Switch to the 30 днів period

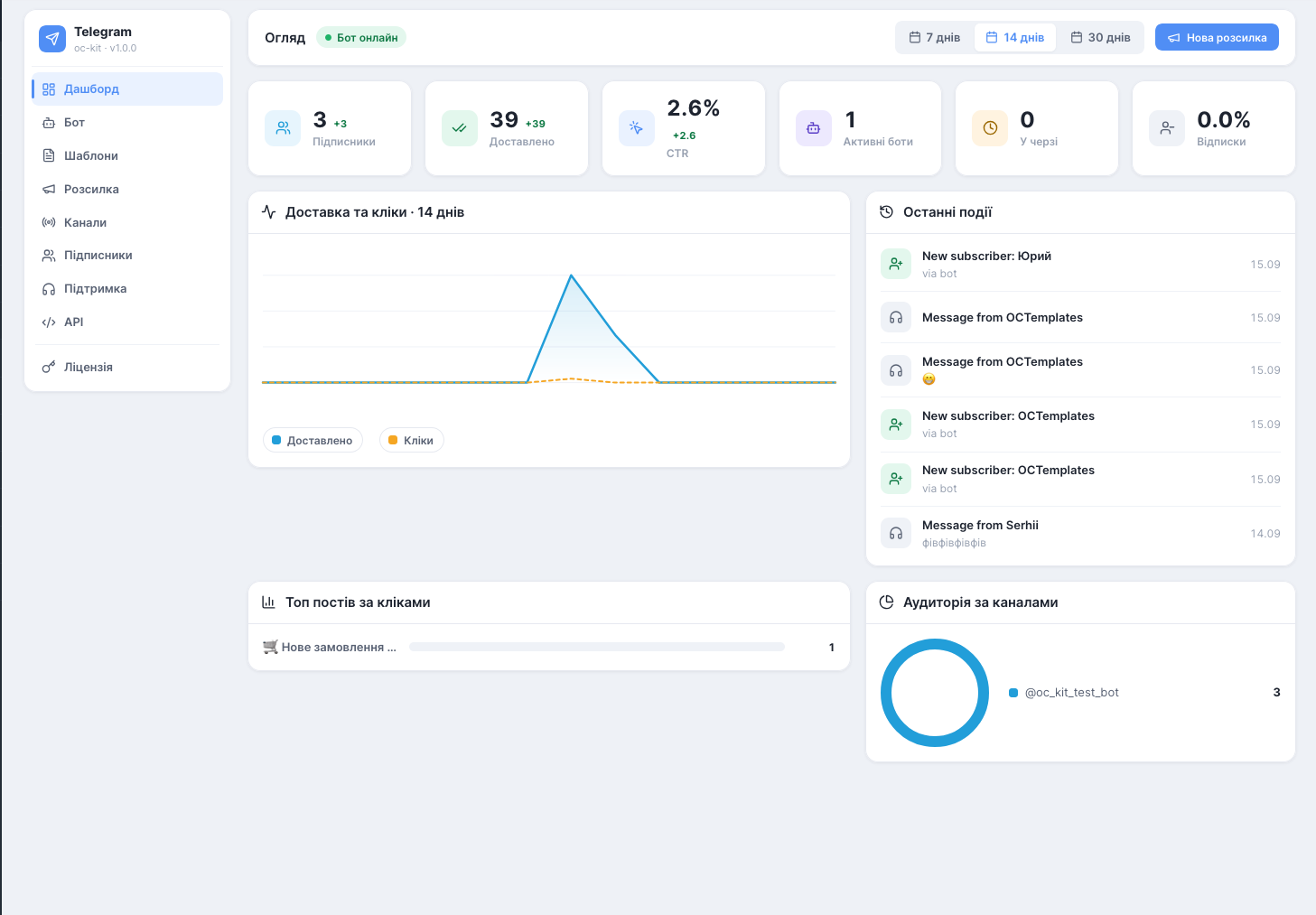(1100, 37)
